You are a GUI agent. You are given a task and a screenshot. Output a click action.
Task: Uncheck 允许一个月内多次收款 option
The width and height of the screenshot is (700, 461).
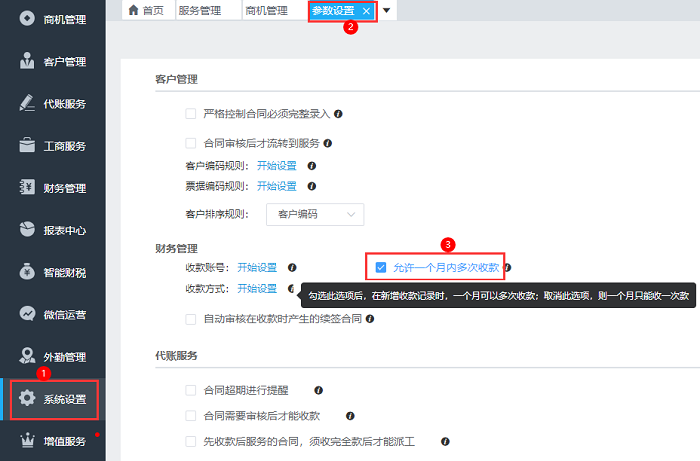tap(381, 267)
